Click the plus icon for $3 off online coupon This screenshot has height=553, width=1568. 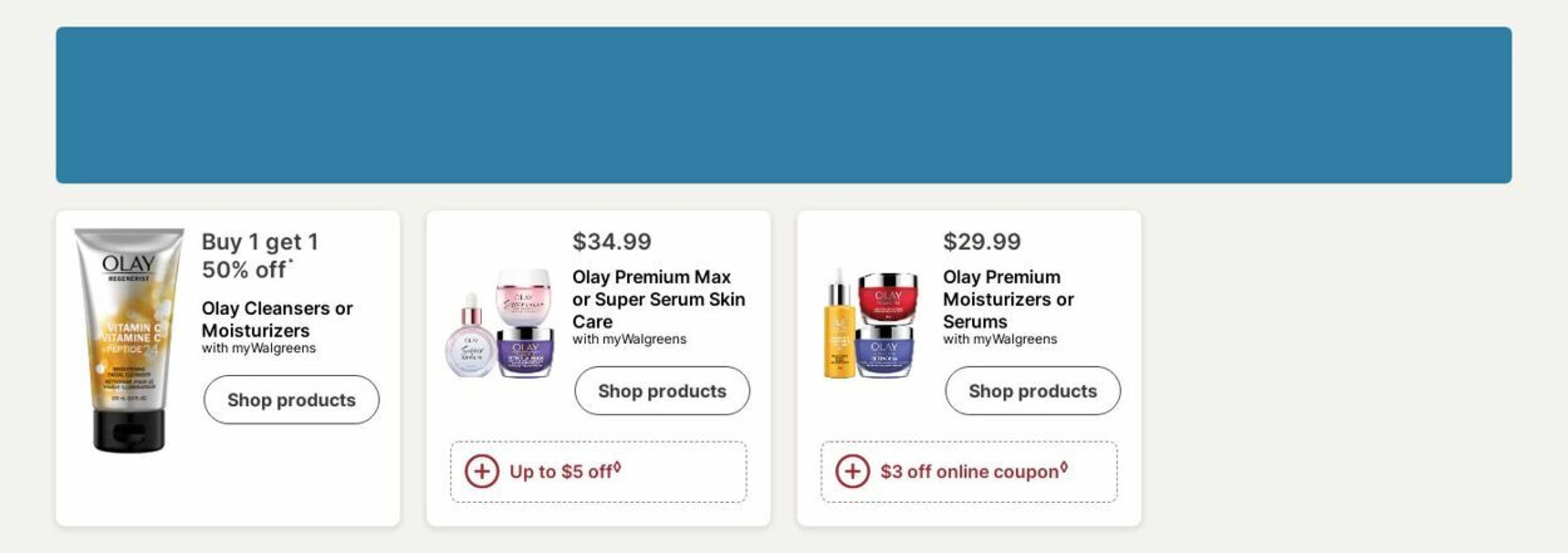click(852, 471)
